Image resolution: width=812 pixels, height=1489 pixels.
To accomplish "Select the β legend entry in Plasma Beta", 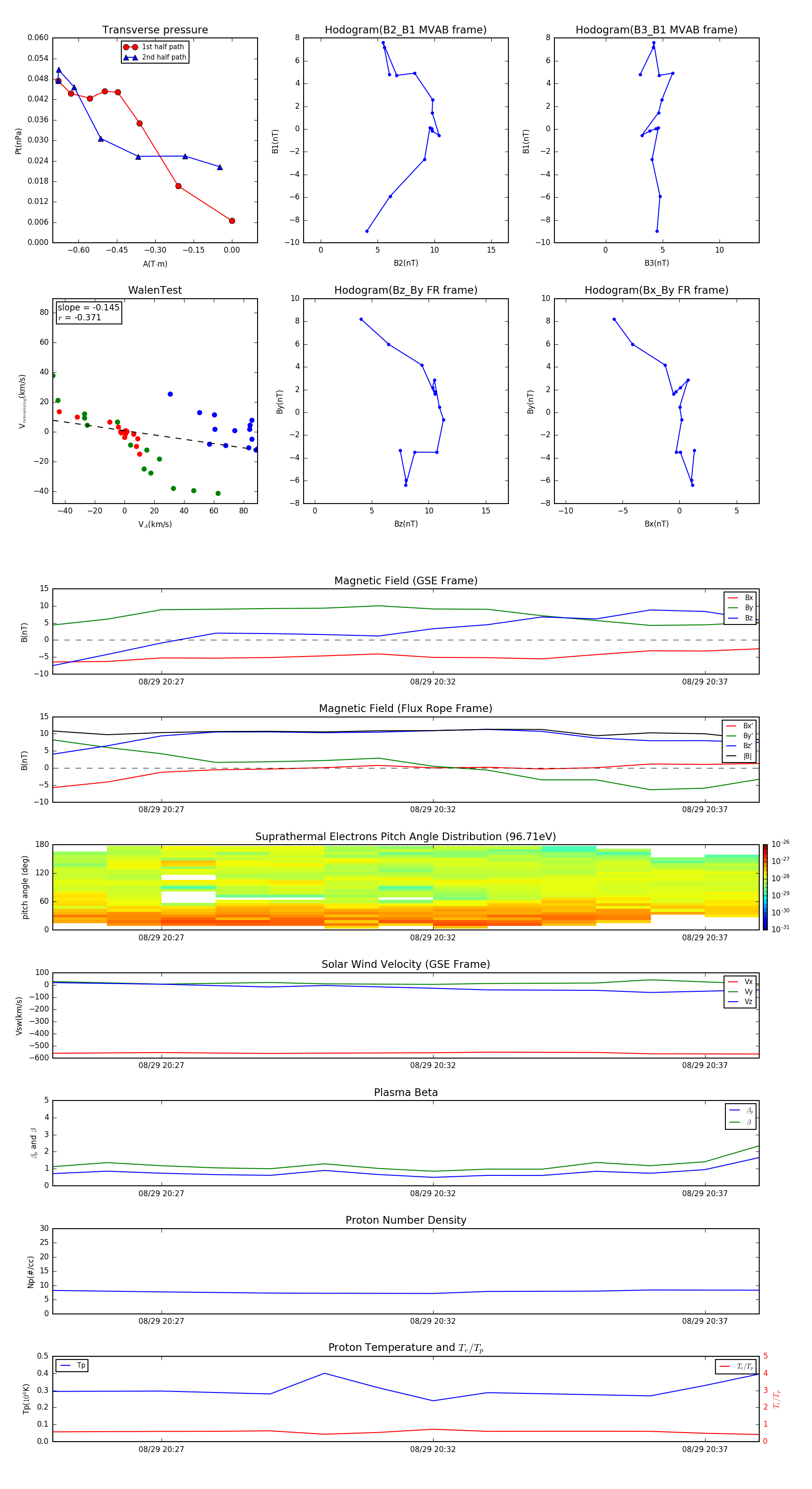I will tap(741, 1122).
